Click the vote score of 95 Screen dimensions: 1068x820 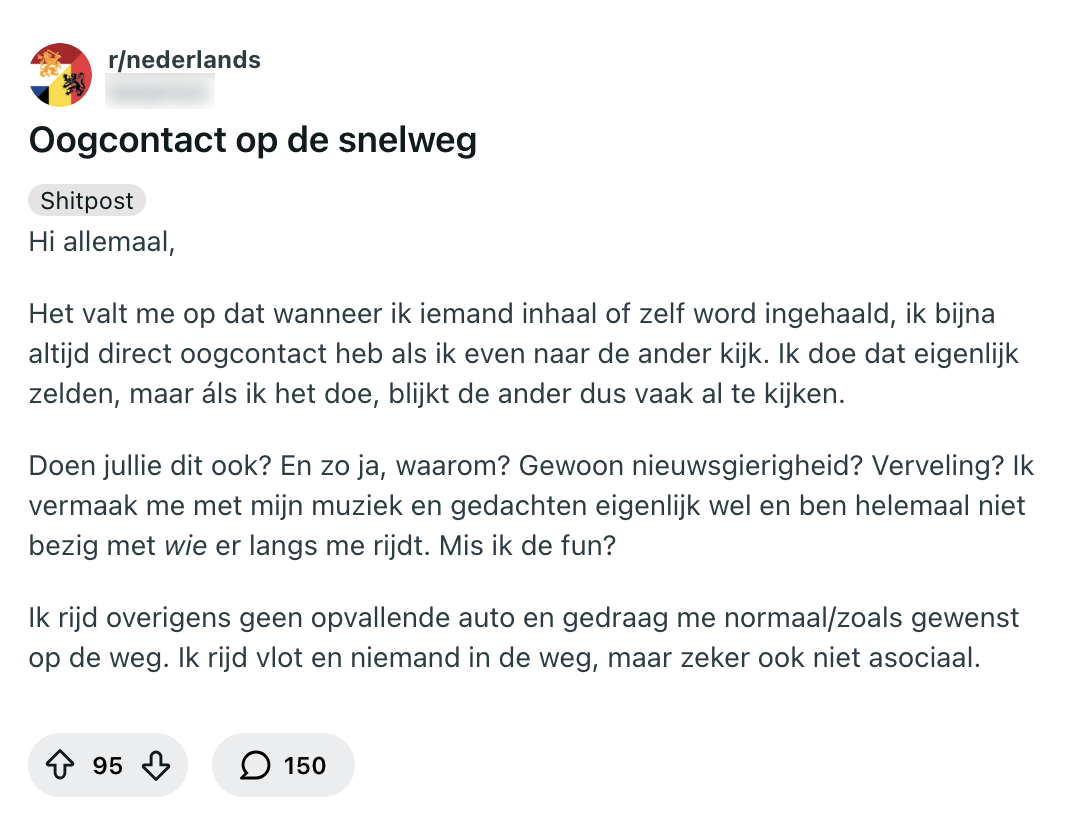click(x=108, y=766)
